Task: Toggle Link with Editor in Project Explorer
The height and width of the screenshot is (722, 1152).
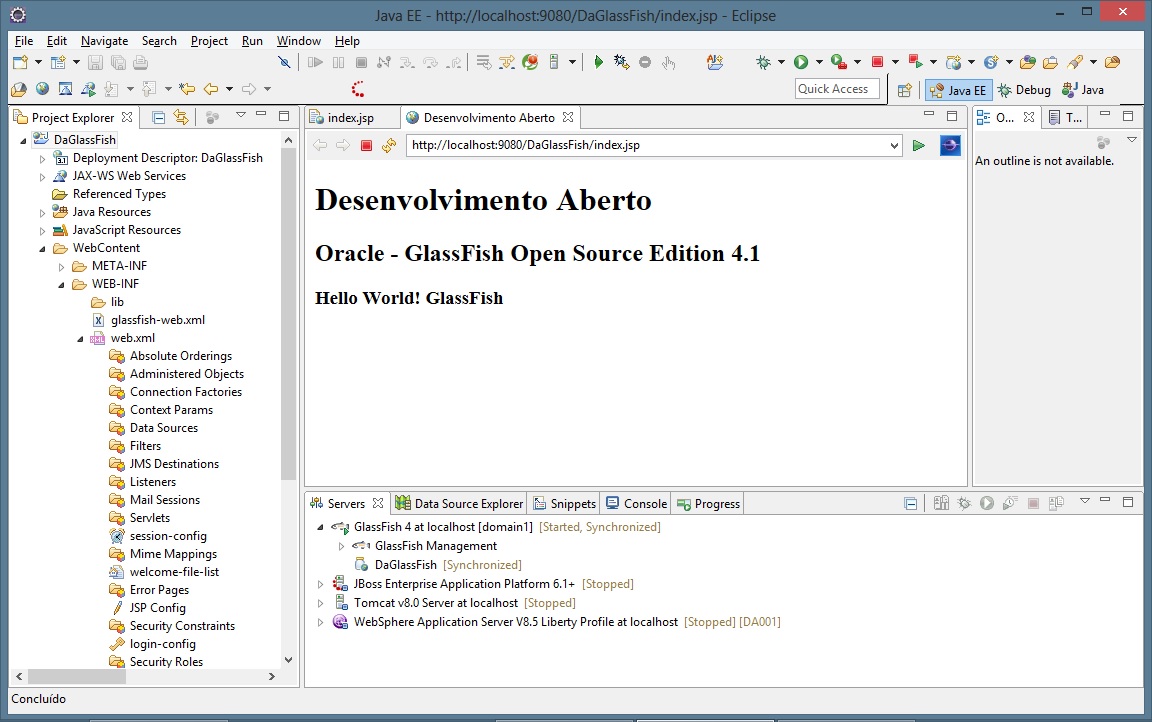Action: 181,117
